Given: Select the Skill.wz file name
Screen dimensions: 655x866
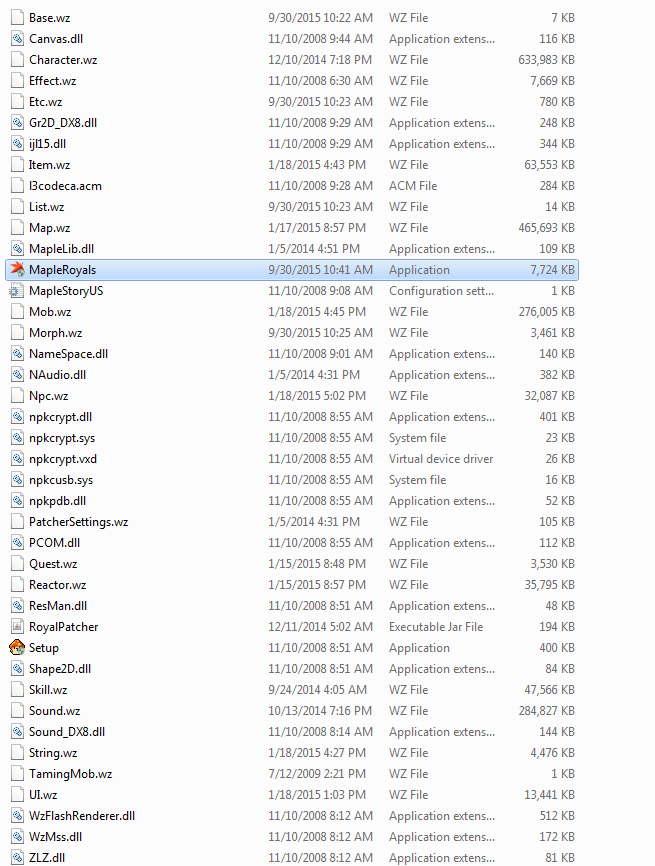Looking at the screenshot, I should 48,689.
